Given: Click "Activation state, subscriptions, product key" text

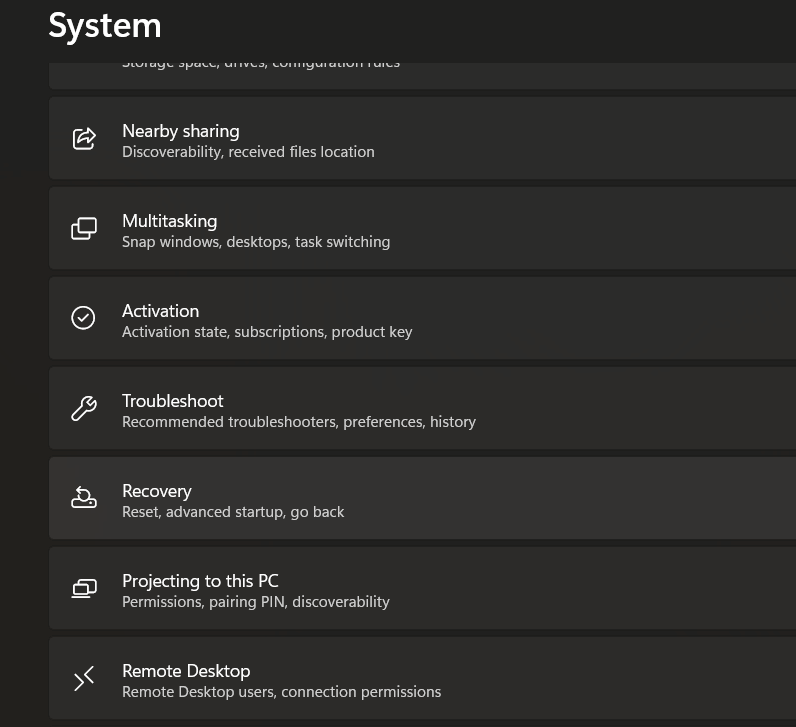Looking at the screenshot, I should point(267,332).
